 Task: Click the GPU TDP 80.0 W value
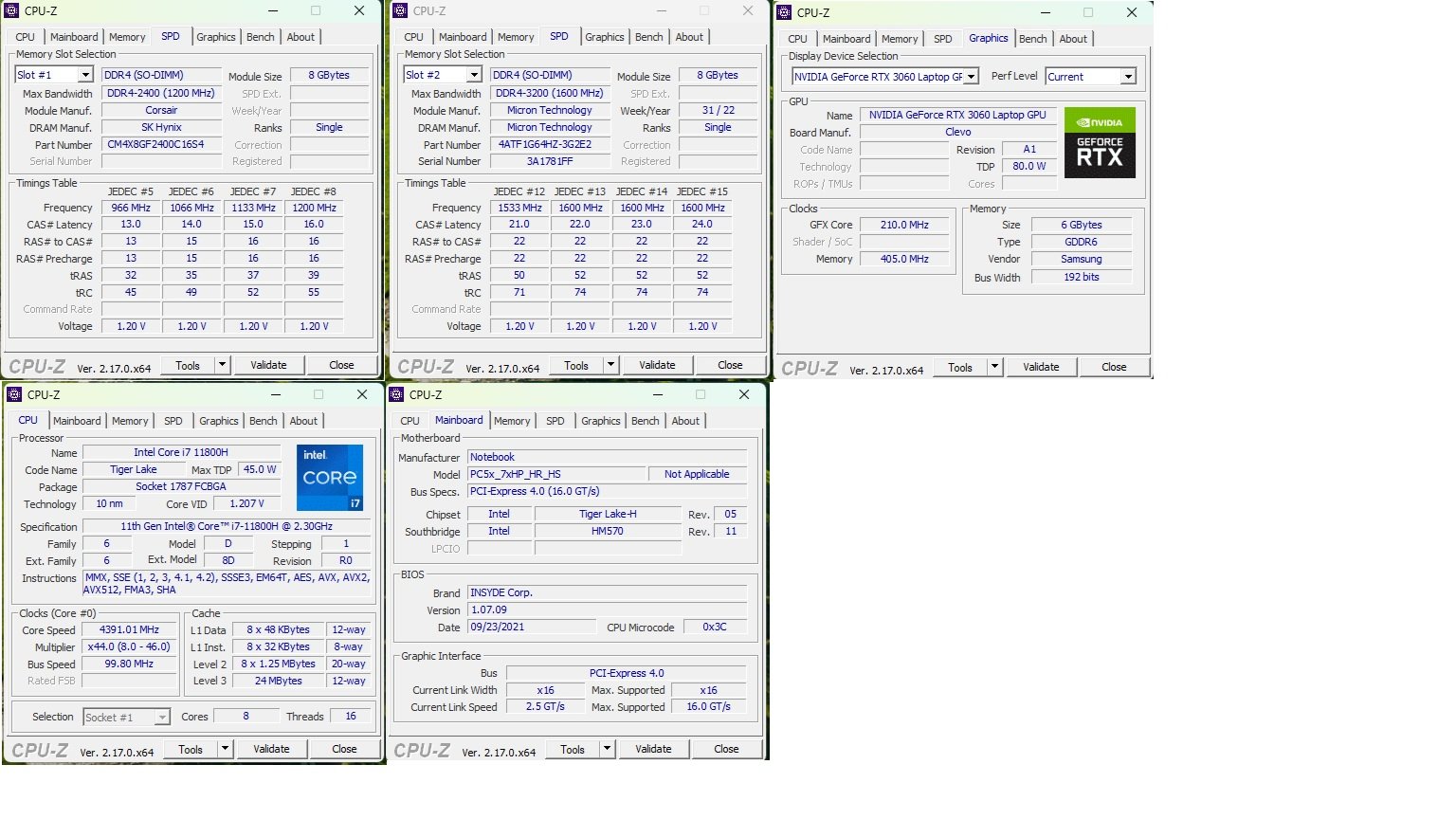coord(1029,166)
